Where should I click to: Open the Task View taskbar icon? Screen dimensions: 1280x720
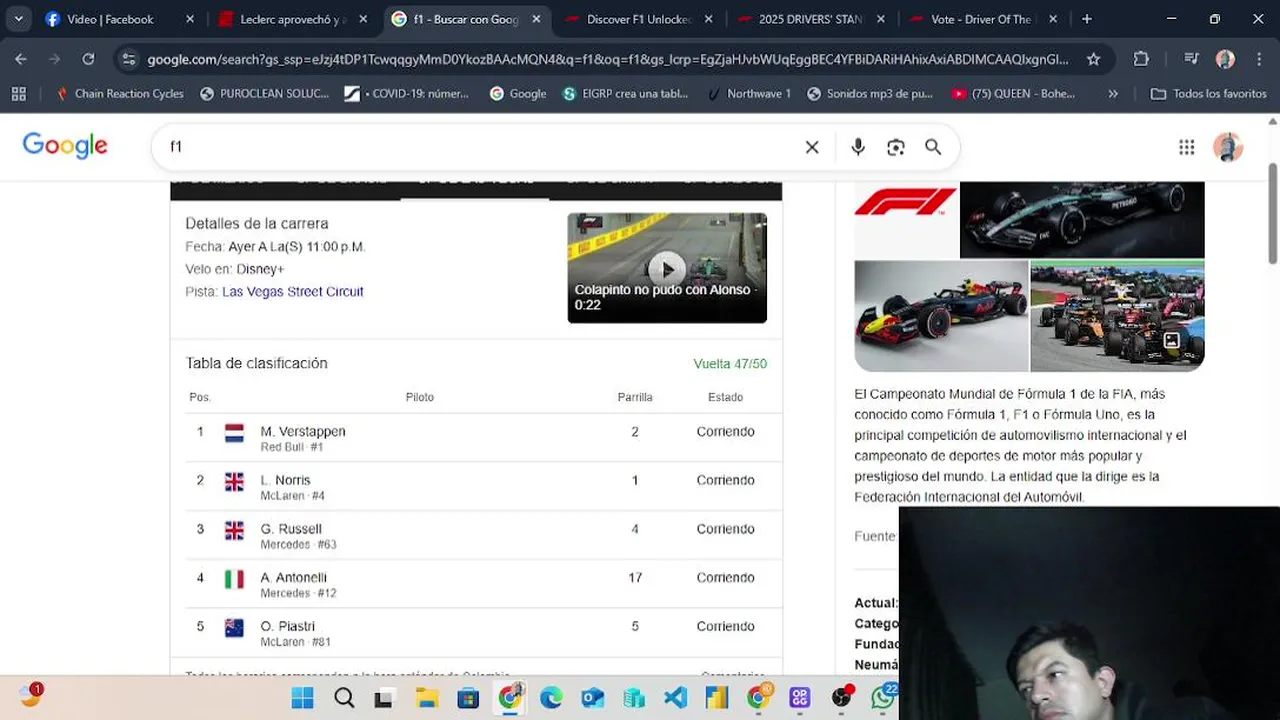click(383, 698)
